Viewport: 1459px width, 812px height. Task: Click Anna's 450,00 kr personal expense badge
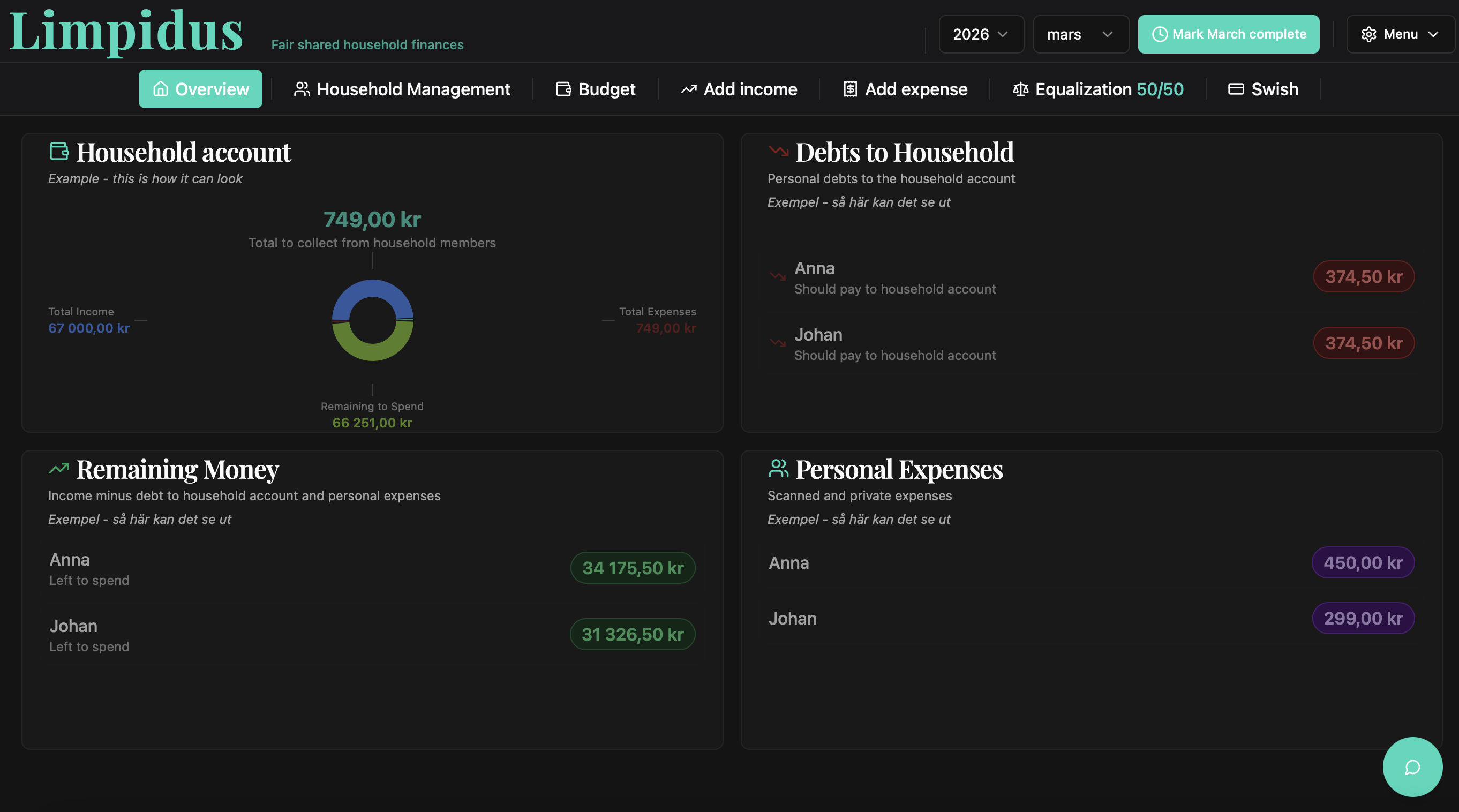pyautogui.click(x=1363, y=562)
